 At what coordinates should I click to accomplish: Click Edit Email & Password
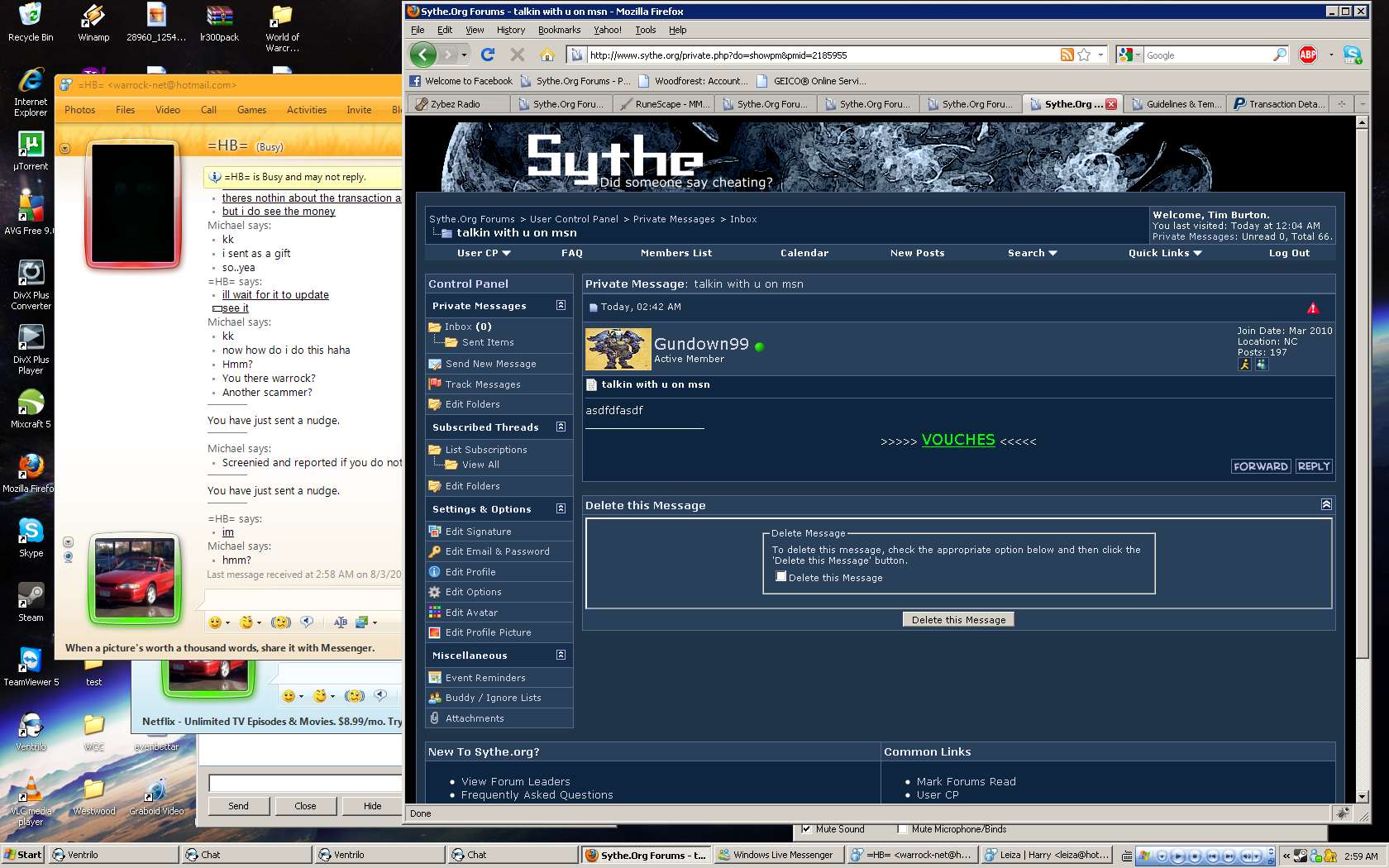point(497,551)
